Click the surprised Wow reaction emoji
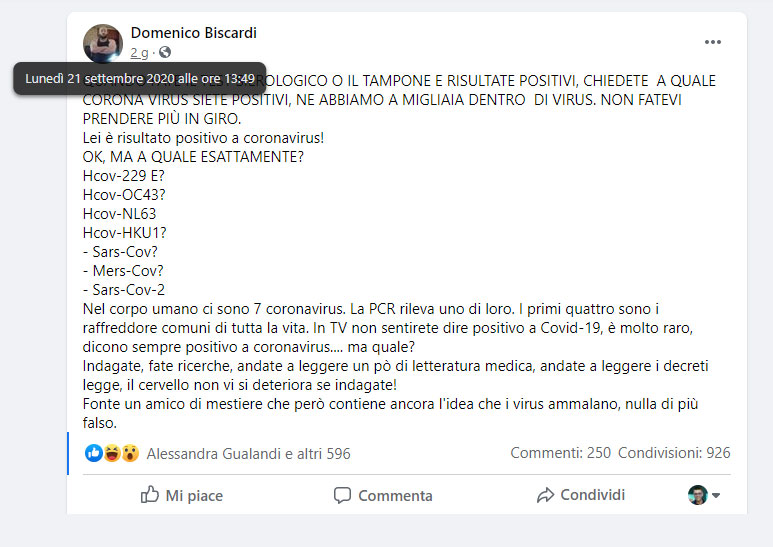Screen dimensions: 773x547 131,453
